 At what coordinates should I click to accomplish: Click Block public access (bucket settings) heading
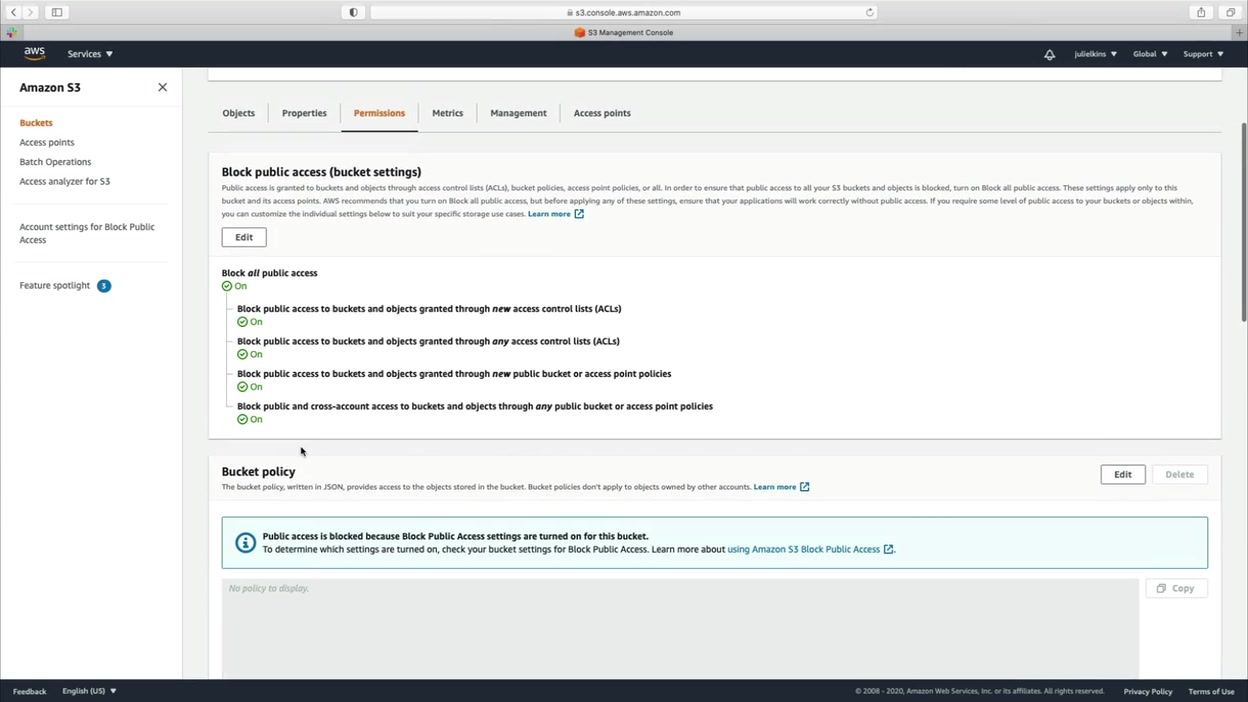[x=321, y=172]
